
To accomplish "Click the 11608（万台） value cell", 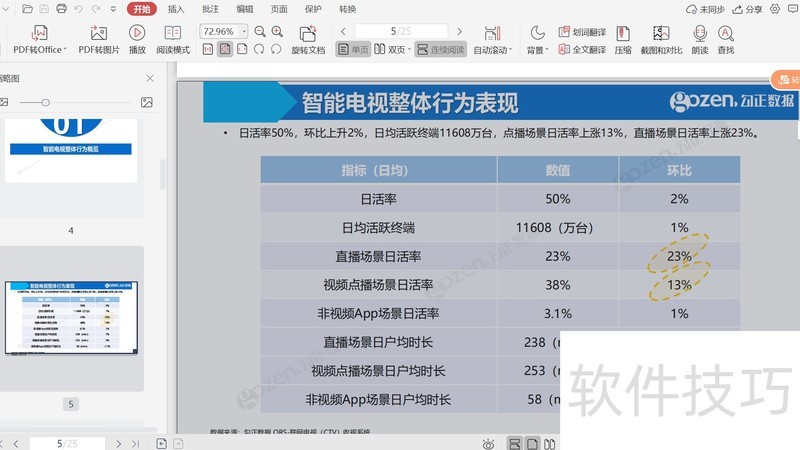I will pyautogui.click(x=557, y=228).
